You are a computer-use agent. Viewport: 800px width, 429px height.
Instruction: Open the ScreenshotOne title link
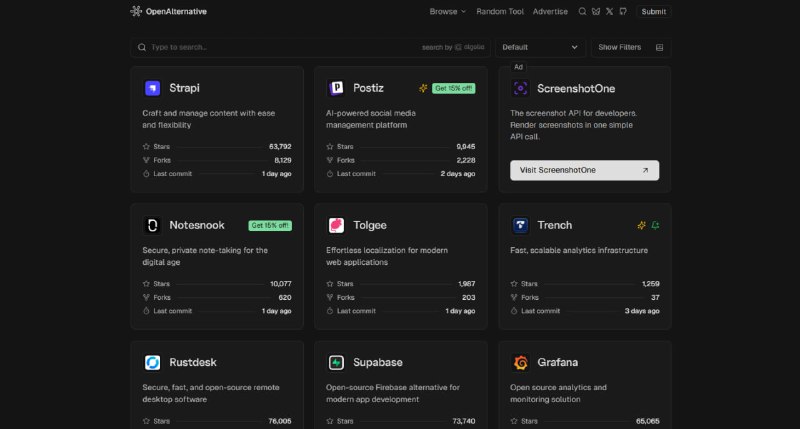(x=576, y=89)
